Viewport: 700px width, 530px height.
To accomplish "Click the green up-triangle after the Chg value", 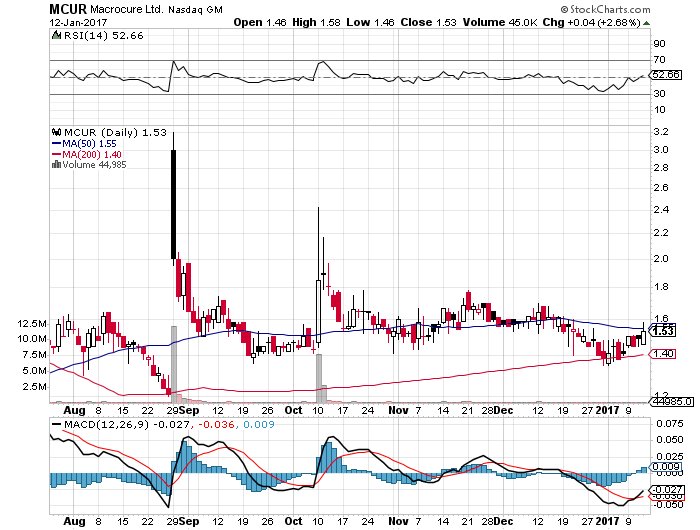I will (646, 23).
